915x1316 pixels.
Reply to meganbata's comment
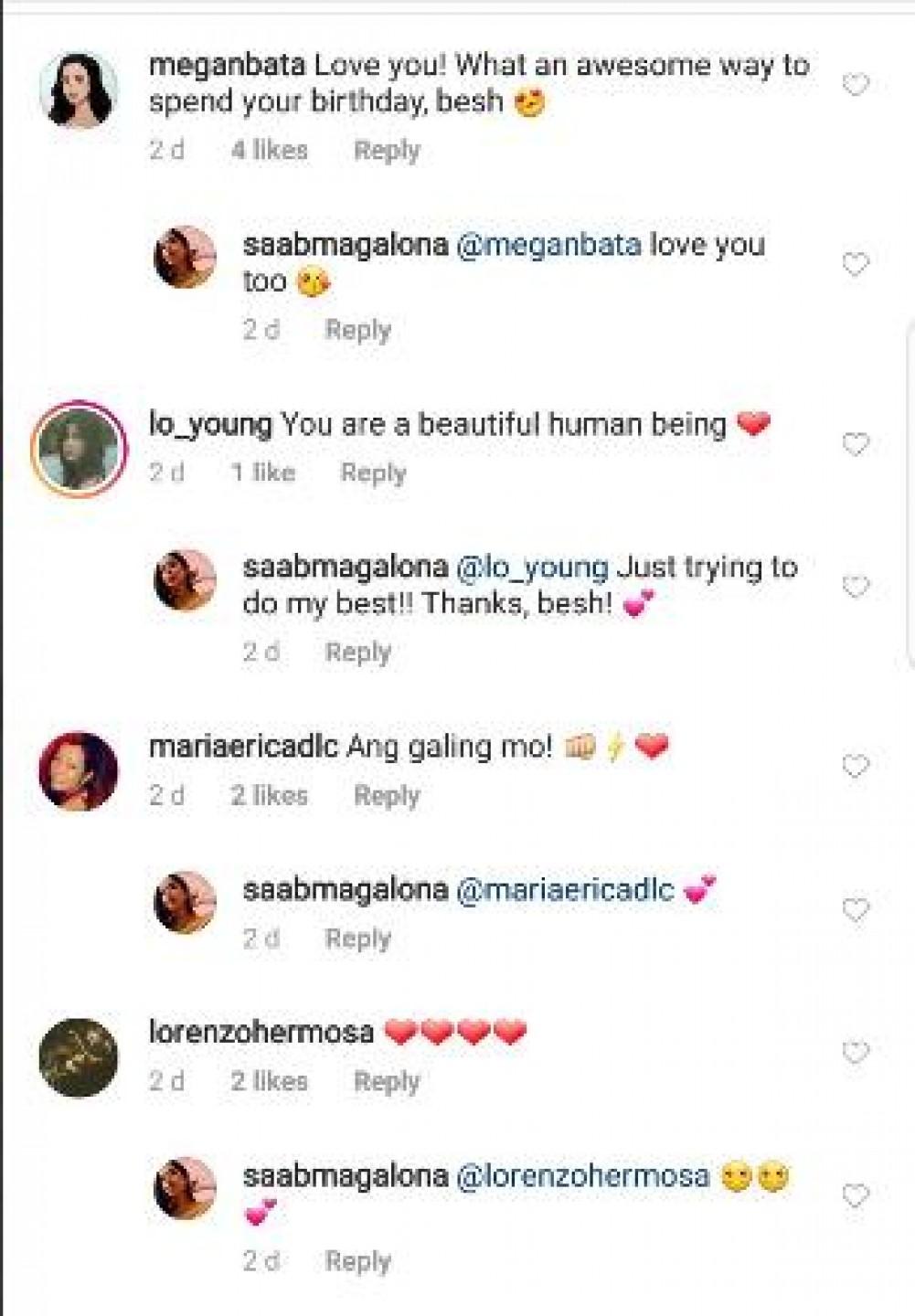click(x=387, y=151)
